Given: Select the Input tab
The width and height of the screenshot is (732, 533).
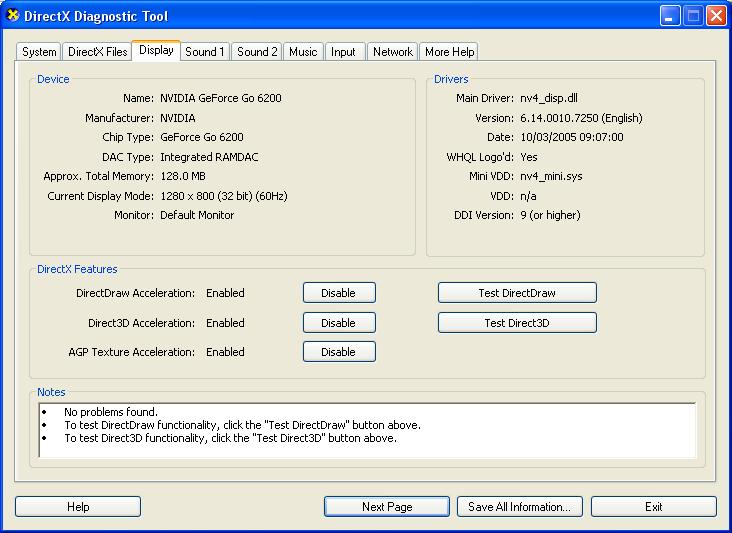Looking at the screenshot, I should tap(343, 52).
